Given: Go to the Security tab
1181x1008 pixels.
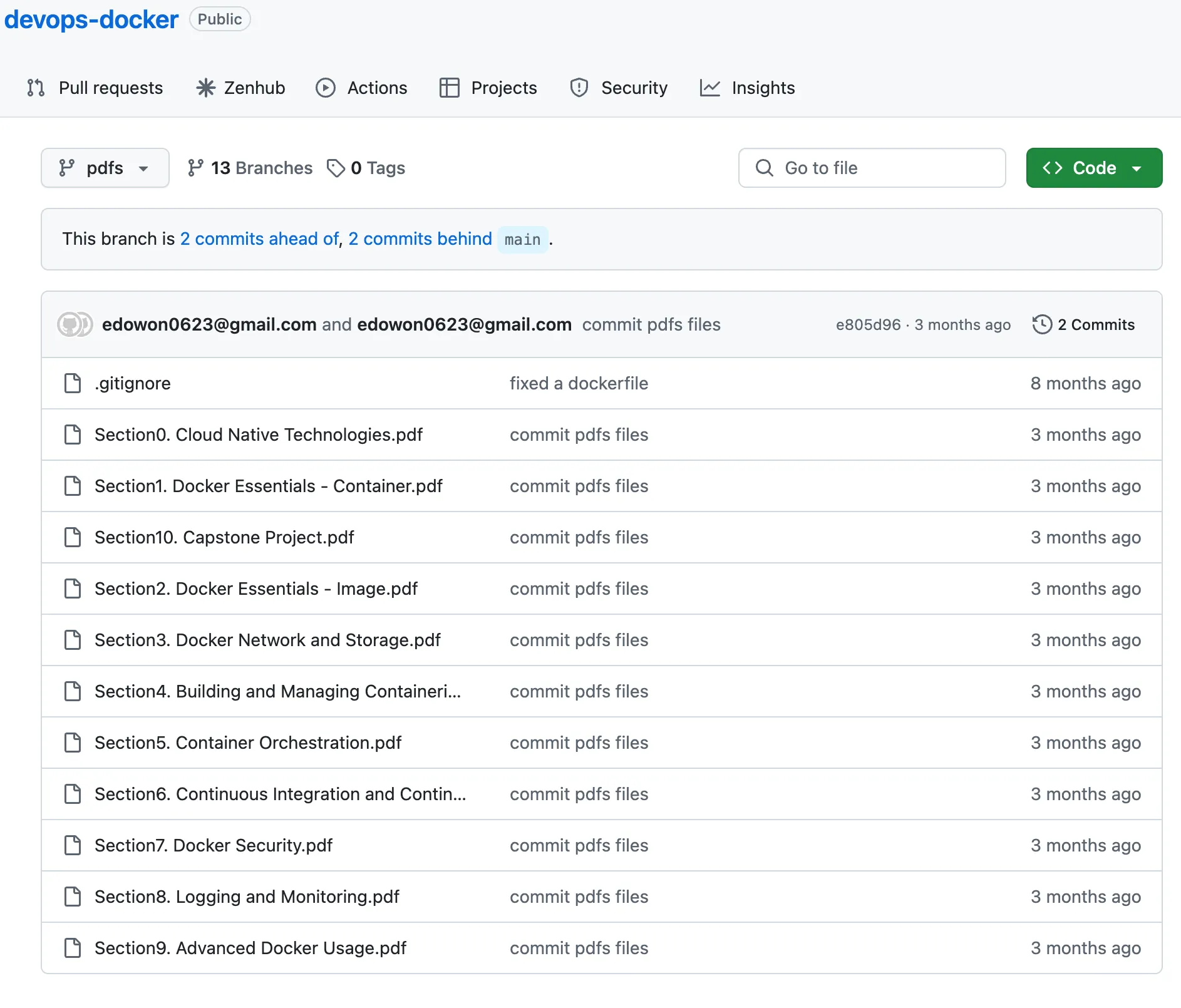Looking at the screenshot, I should pos(619,88).
